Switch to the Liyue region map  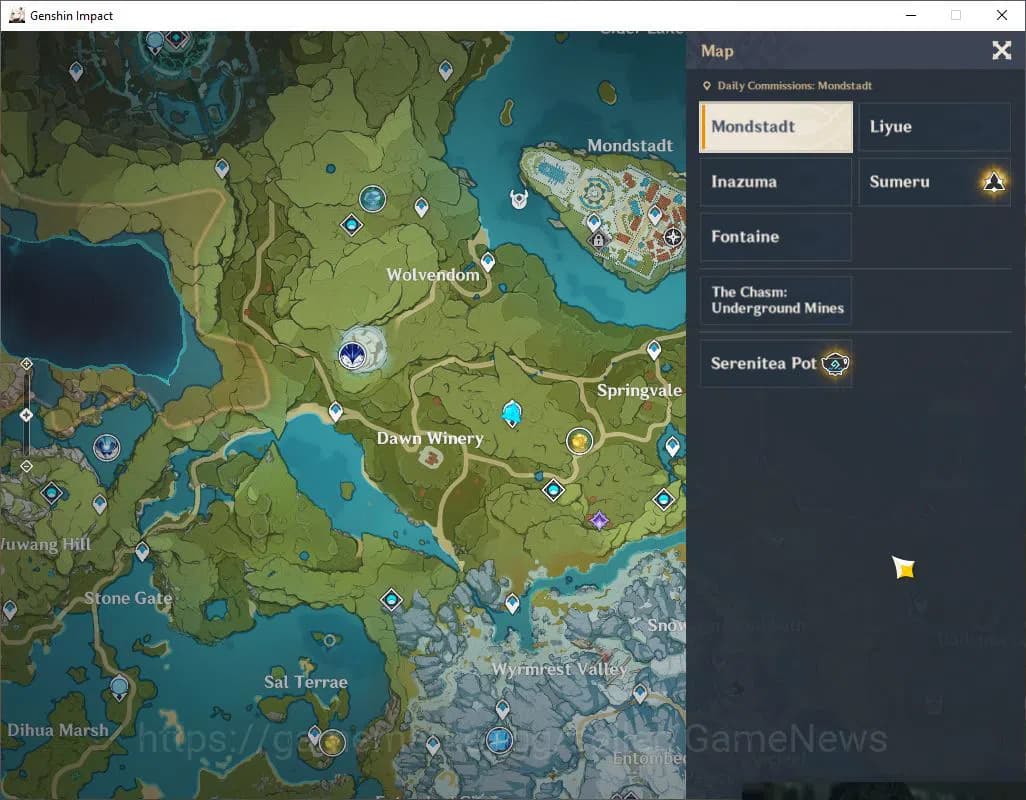click(x=934, y=127)
